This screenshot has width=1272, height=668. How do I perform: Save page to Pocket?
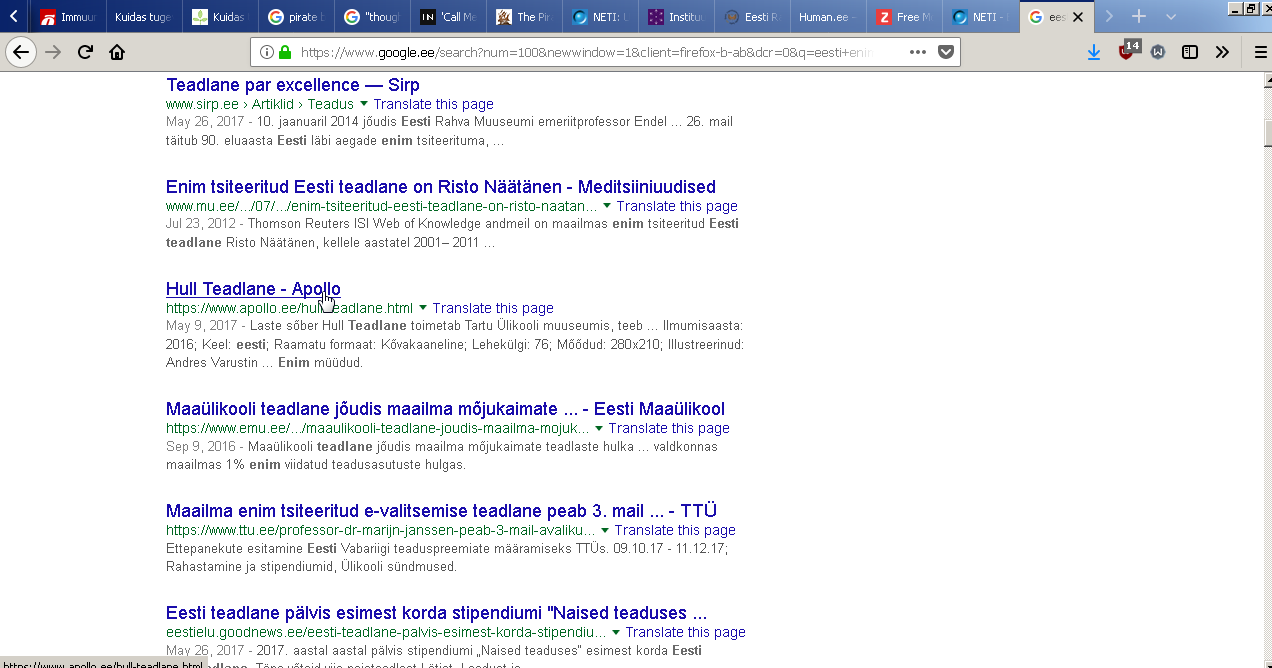[x=946, y=52]
